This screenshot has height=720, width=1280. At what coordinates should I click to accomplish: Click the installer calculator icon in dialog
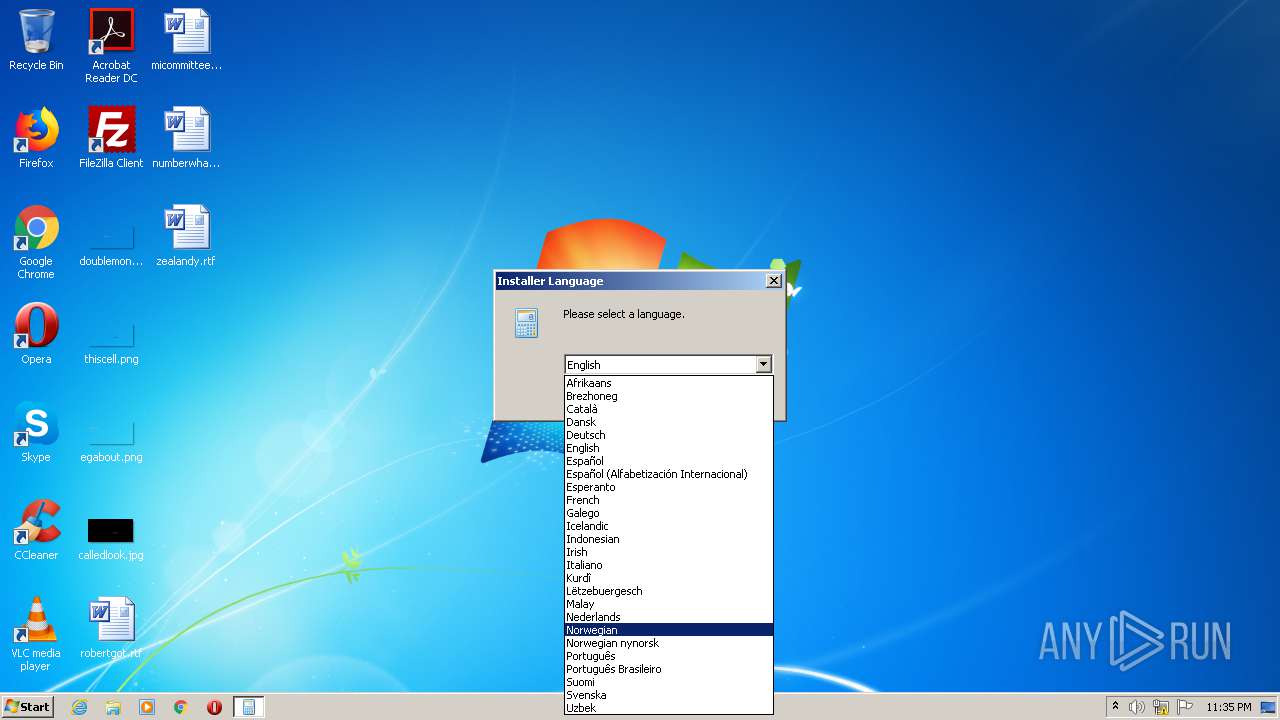(526, 323)
